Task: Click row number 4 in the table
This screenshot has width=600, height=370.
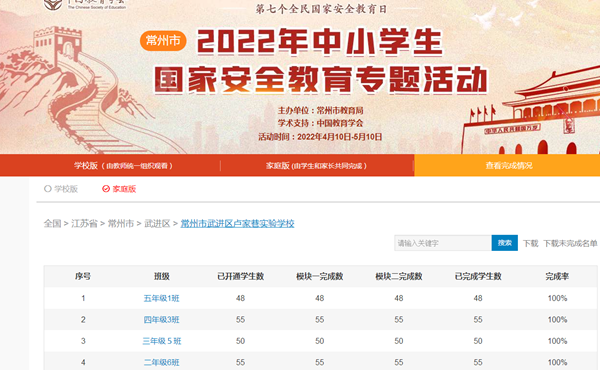Action: tap(83, 362)
